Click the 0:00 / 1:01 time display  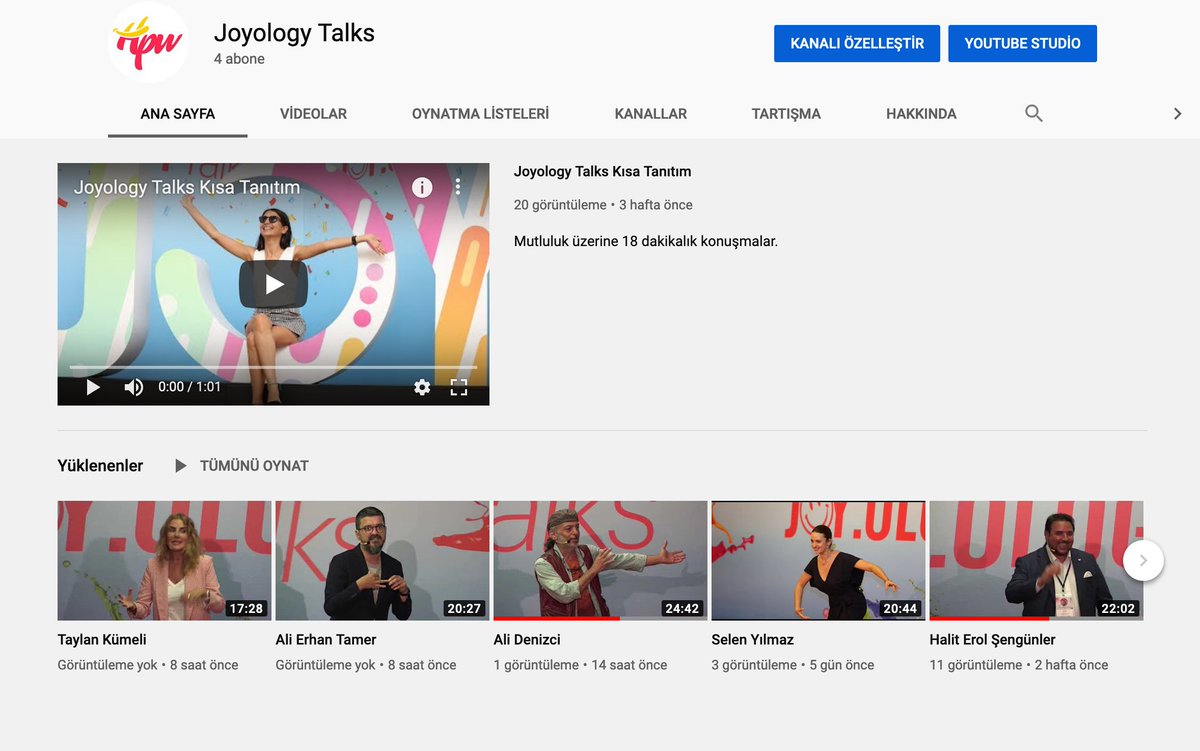pyautogui.click(x=190, y=387)
